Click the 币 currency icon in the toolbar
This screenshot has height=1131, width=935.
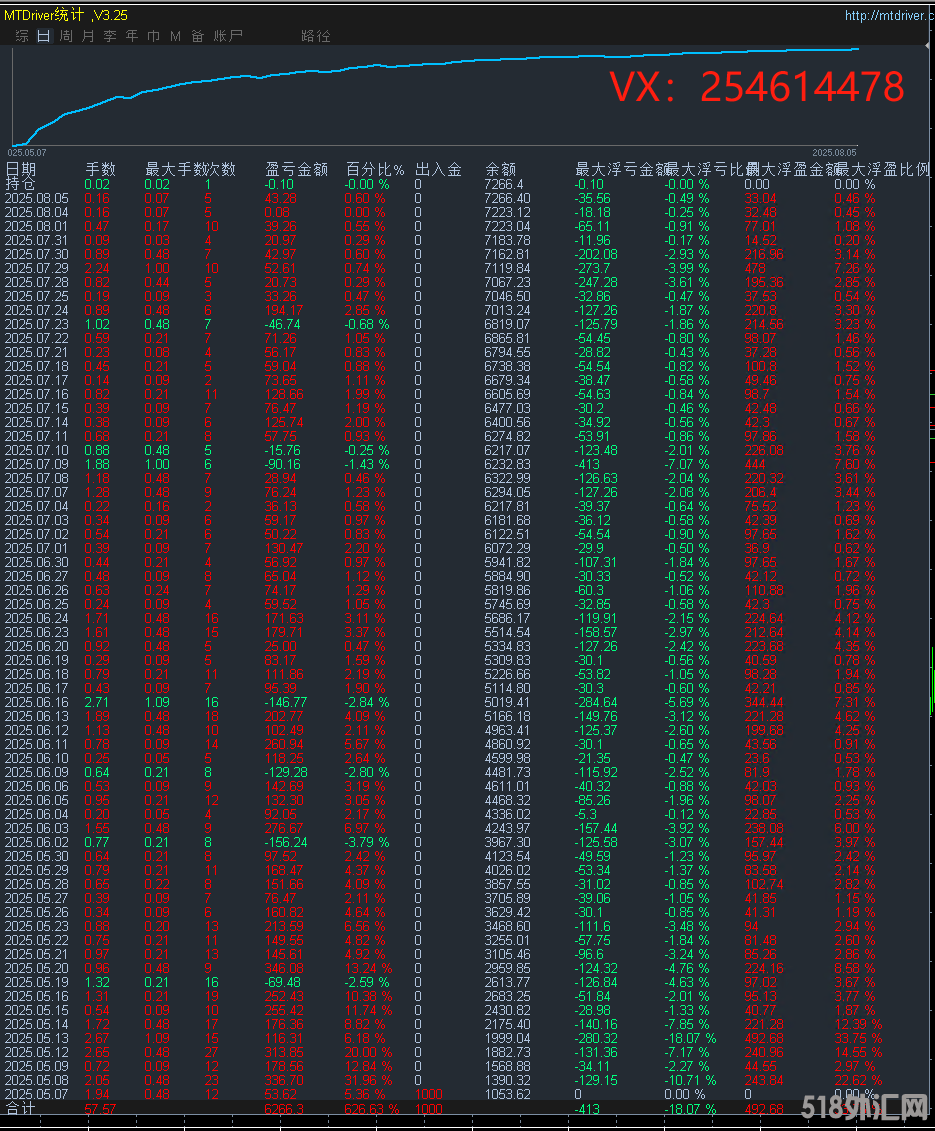click(152, 35)
